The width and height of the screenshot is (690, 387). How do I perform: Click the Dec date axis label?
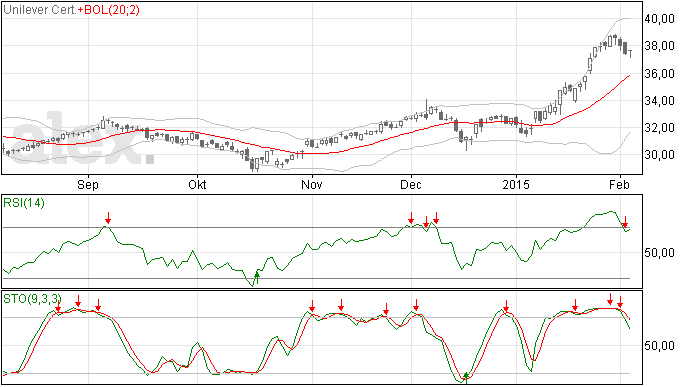(x=411, y=184)
